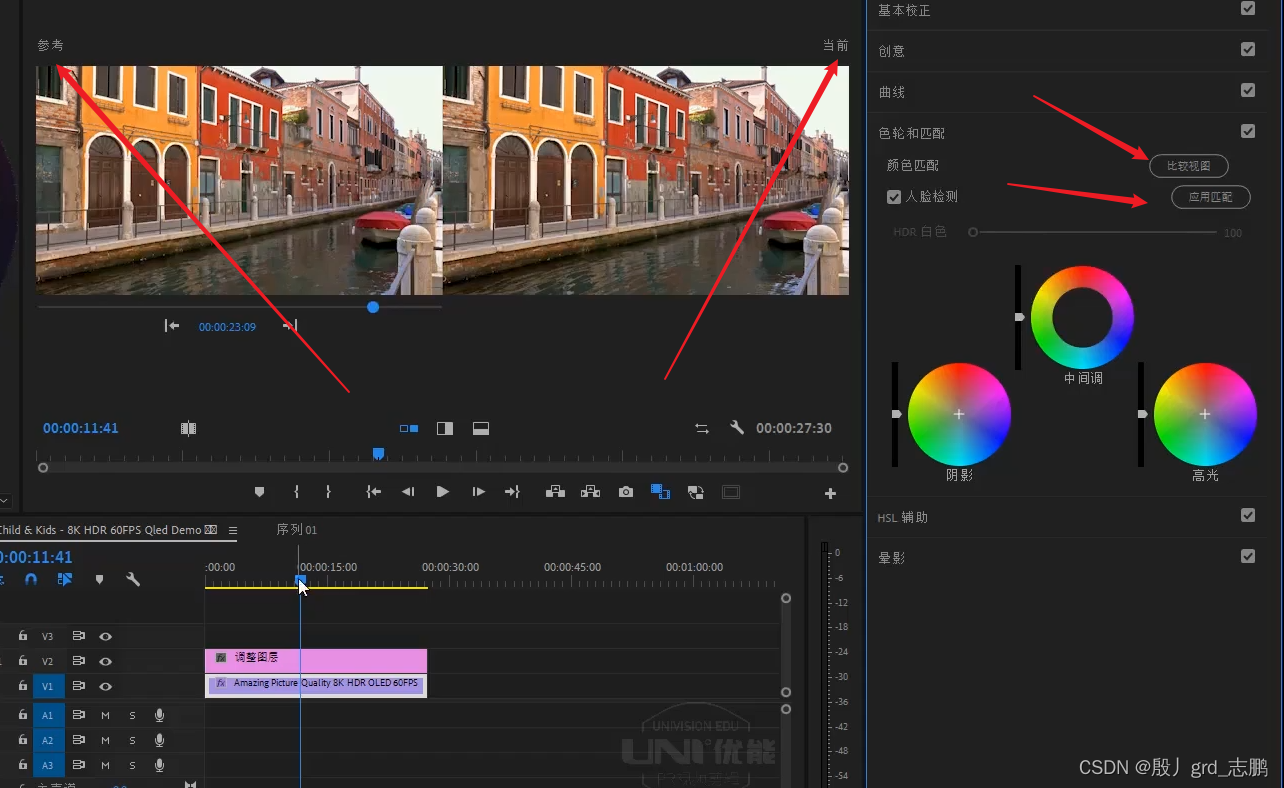Solo the A3 track
This screenshot has width=1284, height=788.
tap(132, 766)
